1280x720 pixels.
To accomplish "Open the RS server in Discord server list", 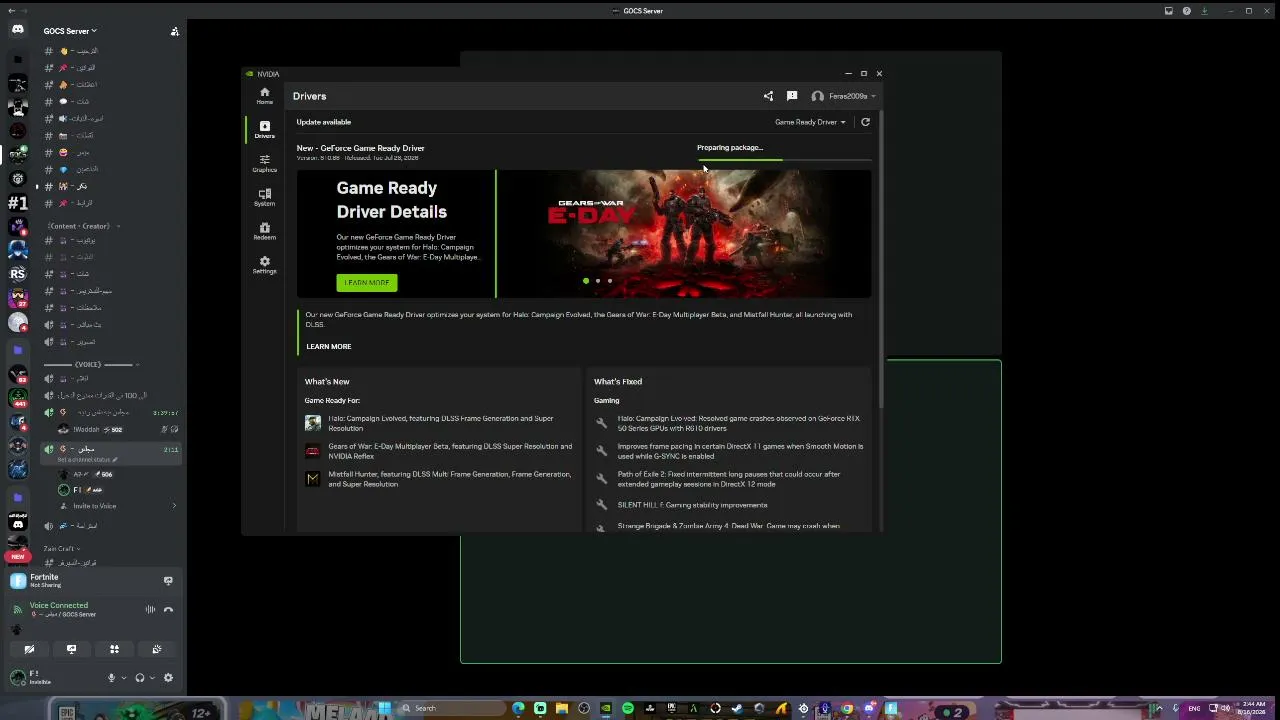I will coord(18,274).
